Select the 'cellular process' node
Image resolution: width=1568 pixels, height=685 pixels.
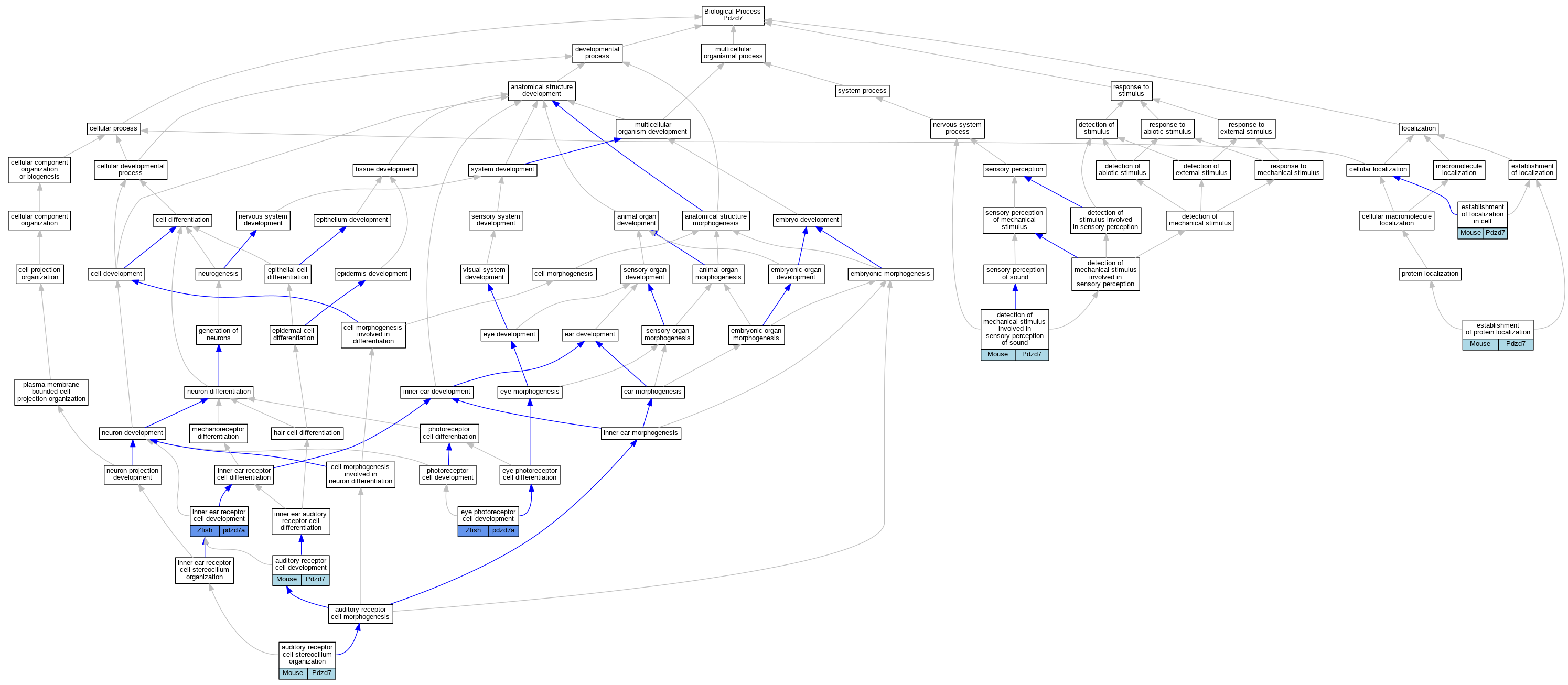tap(113, 128)
